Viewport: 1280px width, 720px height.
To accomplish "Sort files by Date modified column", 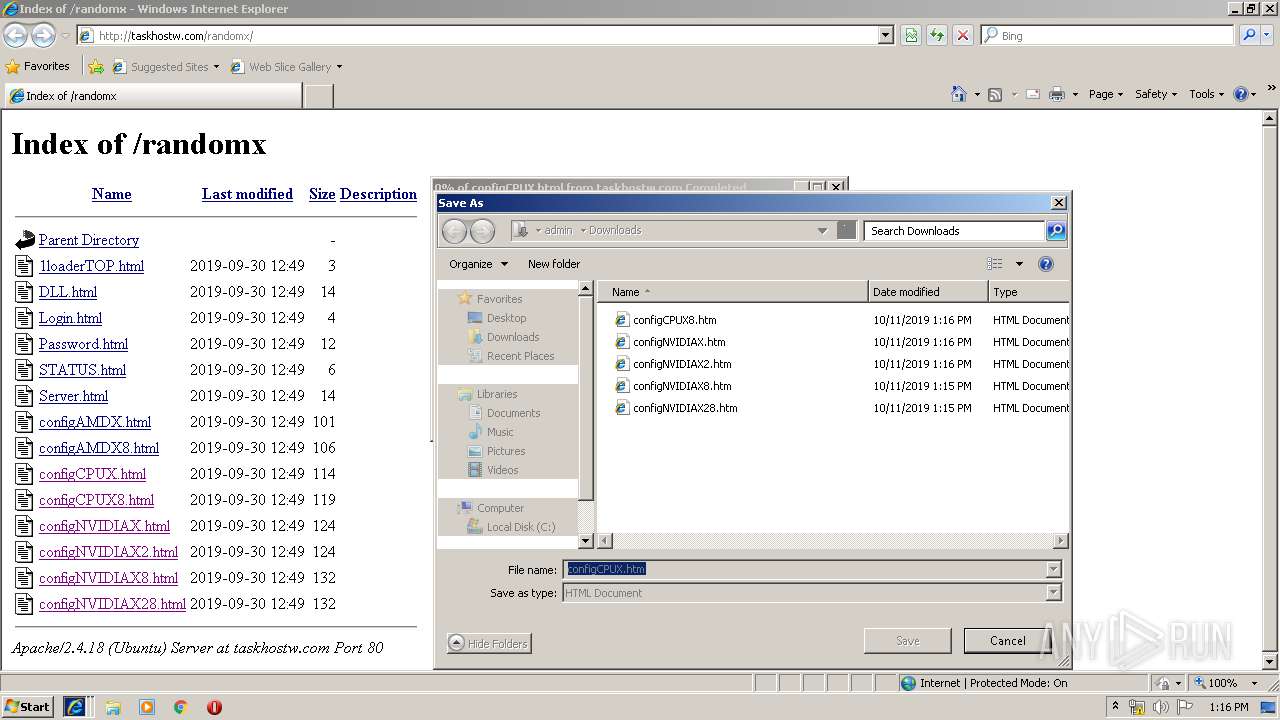I will click(x=928, y=292).
